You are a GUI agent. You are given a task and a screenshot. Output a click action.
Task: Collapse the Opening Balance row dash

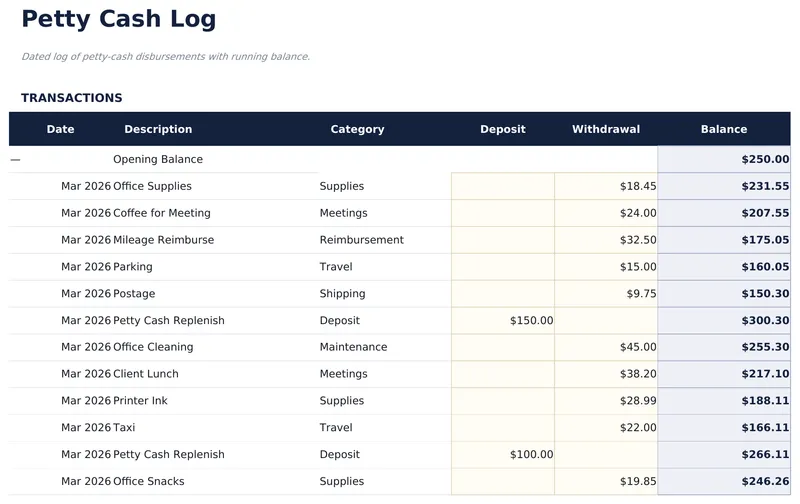pyautogui.click(x=15, y=160)
